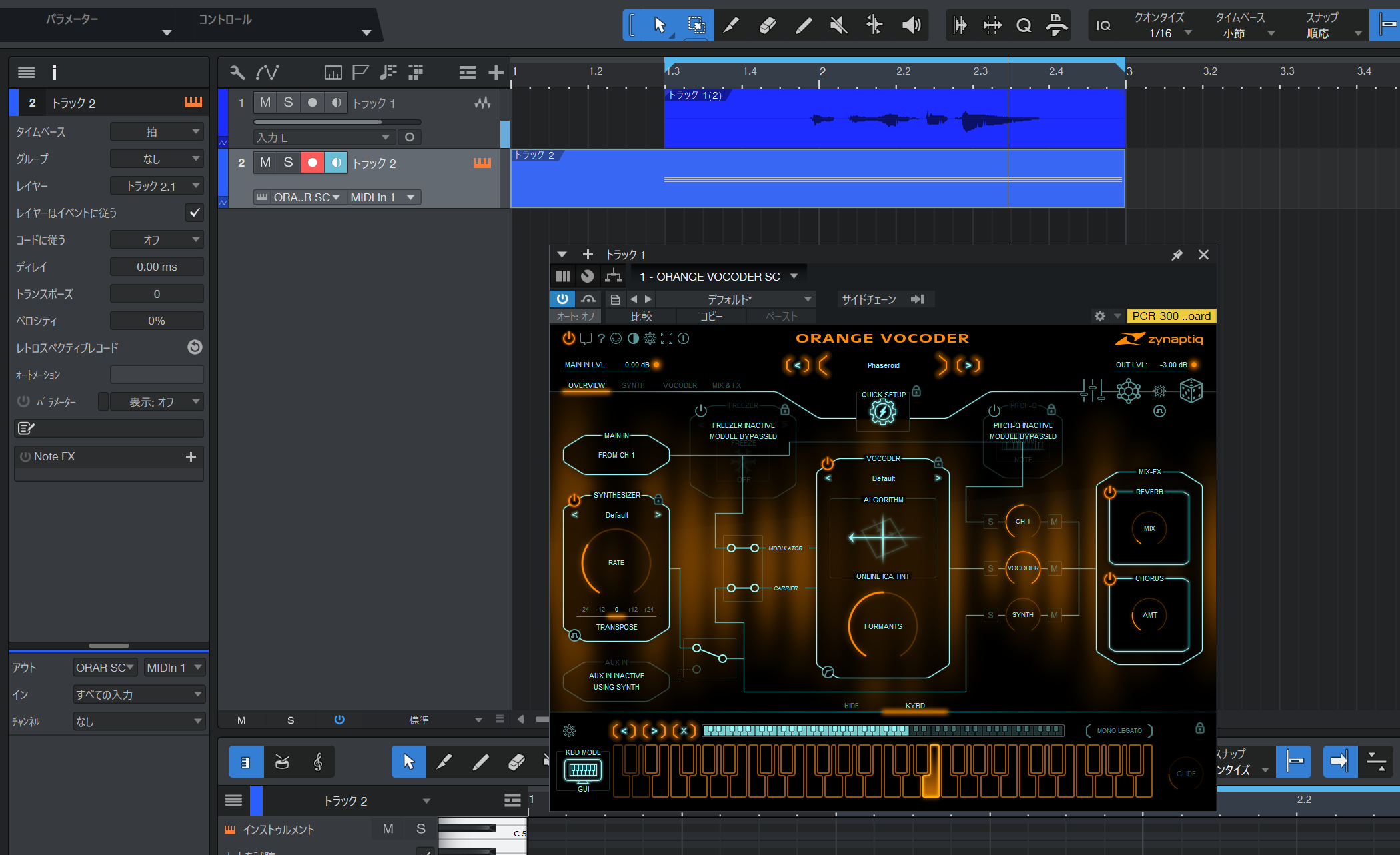Image resolution: width=1400 pixels, height=855 pixels.
Task: Click the retrospective record circular icon
Action: (195, 347)
